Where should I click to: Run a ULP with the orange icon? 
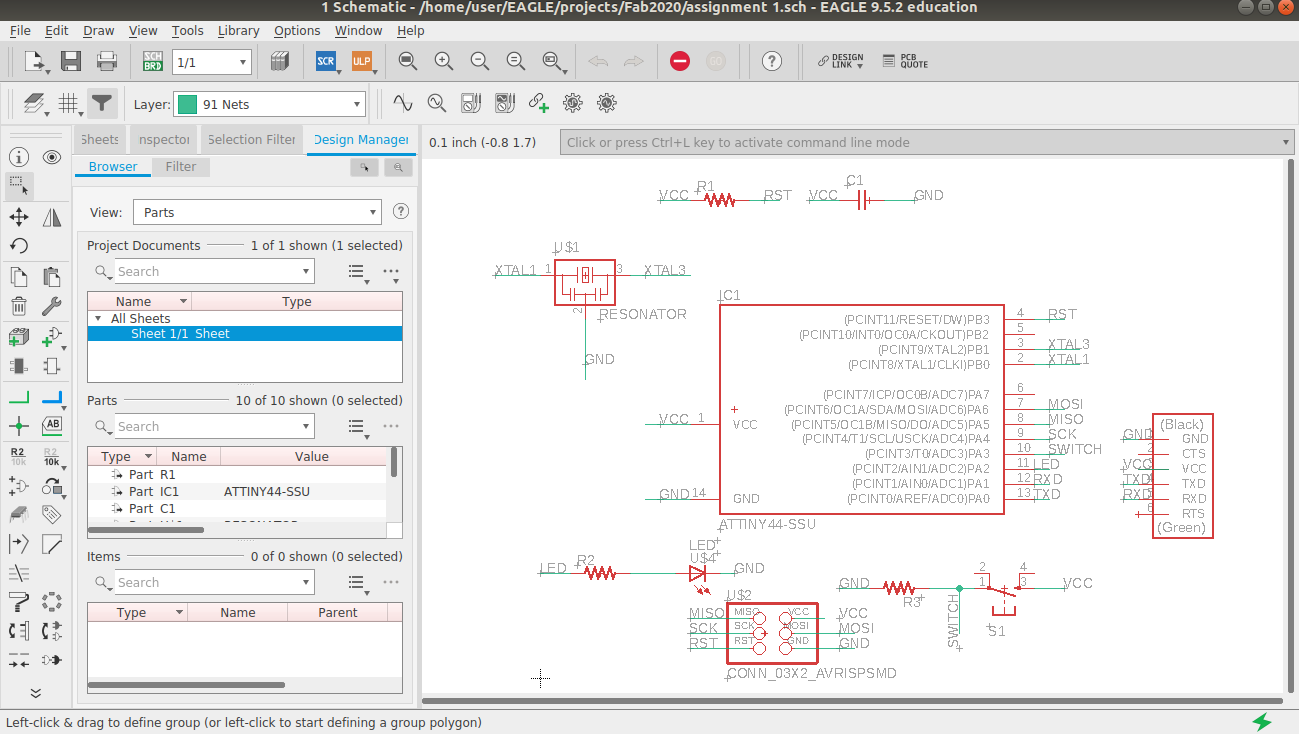[x=361, y=61]
